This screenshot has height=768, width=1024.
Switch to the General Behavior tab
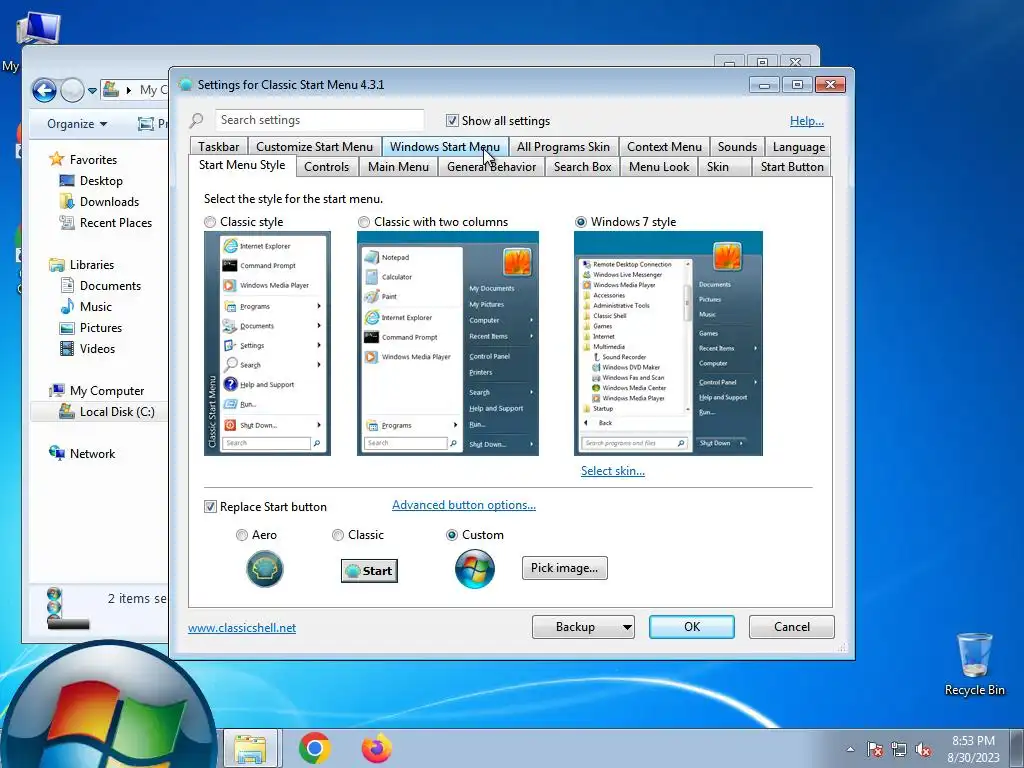[x=492, y=167]
